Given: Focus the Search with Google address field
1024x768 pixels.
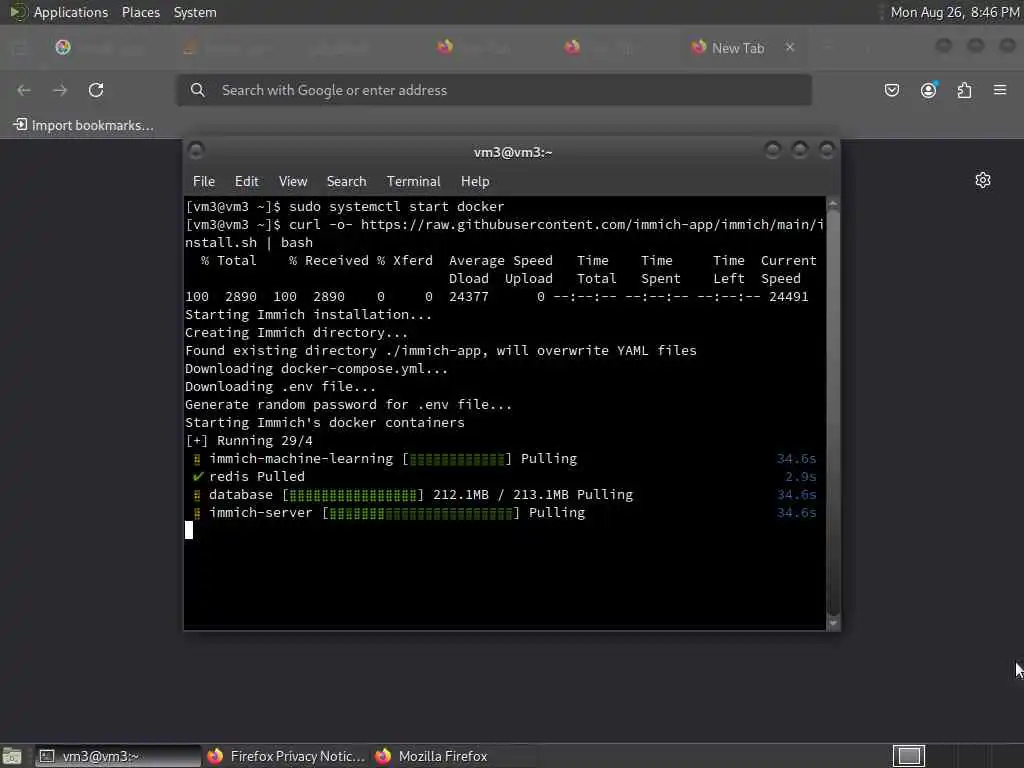Looking at the screenshot, I should (x=494, y=90).
